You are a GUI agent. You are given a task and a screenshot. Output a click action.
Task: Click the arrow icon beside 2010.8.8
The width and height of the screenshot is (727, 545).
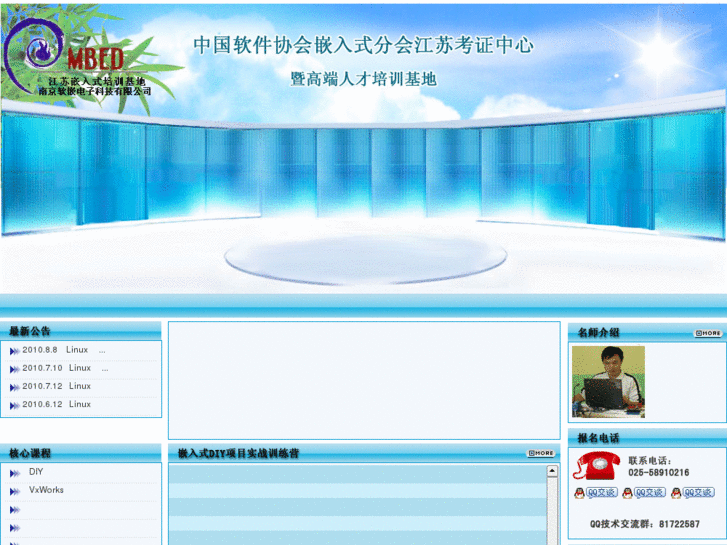click(14, 352)
